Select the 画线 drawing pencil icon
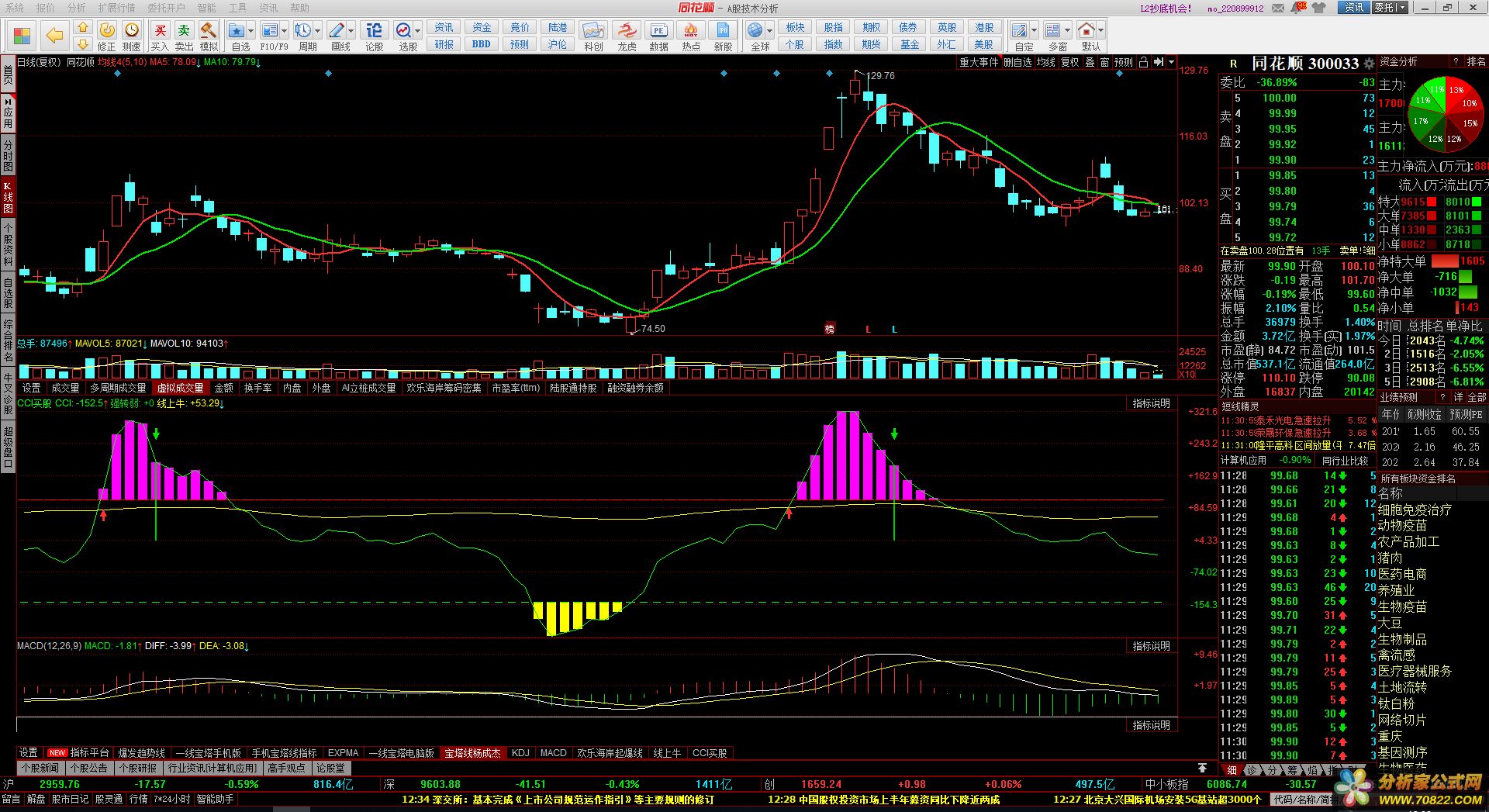The image size is (1489, 812). 337,30
